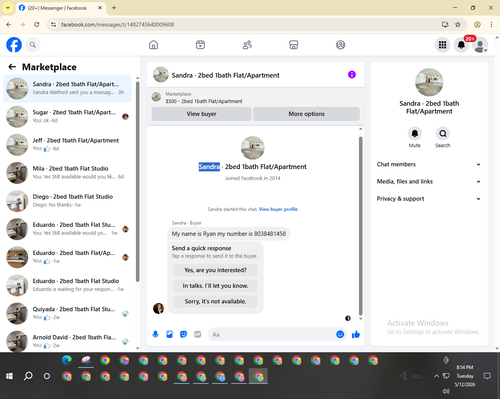This screenshot has height=399, width=500.
Task: Record a voice clip microphone icon
Action: point(155,334)
